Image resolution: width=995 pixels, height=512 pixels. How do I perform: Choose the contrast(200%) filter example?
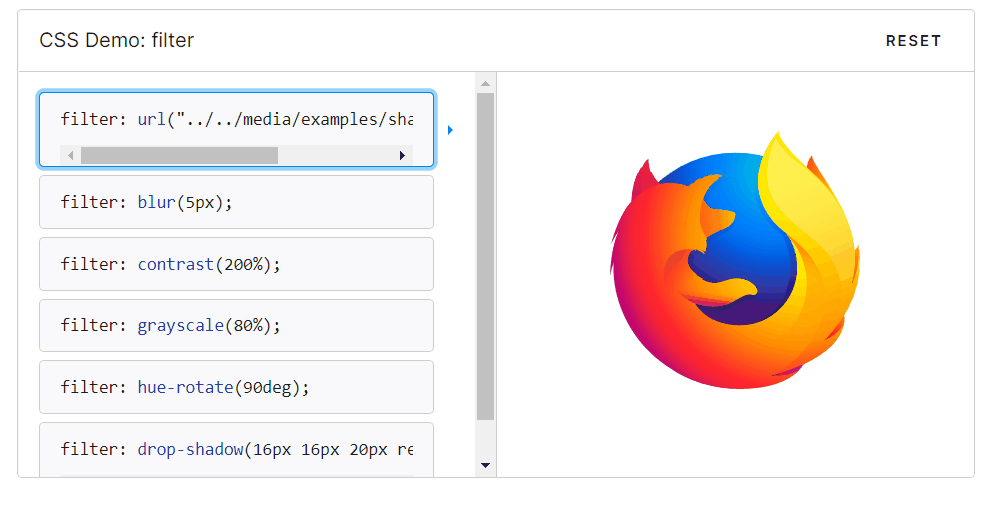[x=236, y=264]
